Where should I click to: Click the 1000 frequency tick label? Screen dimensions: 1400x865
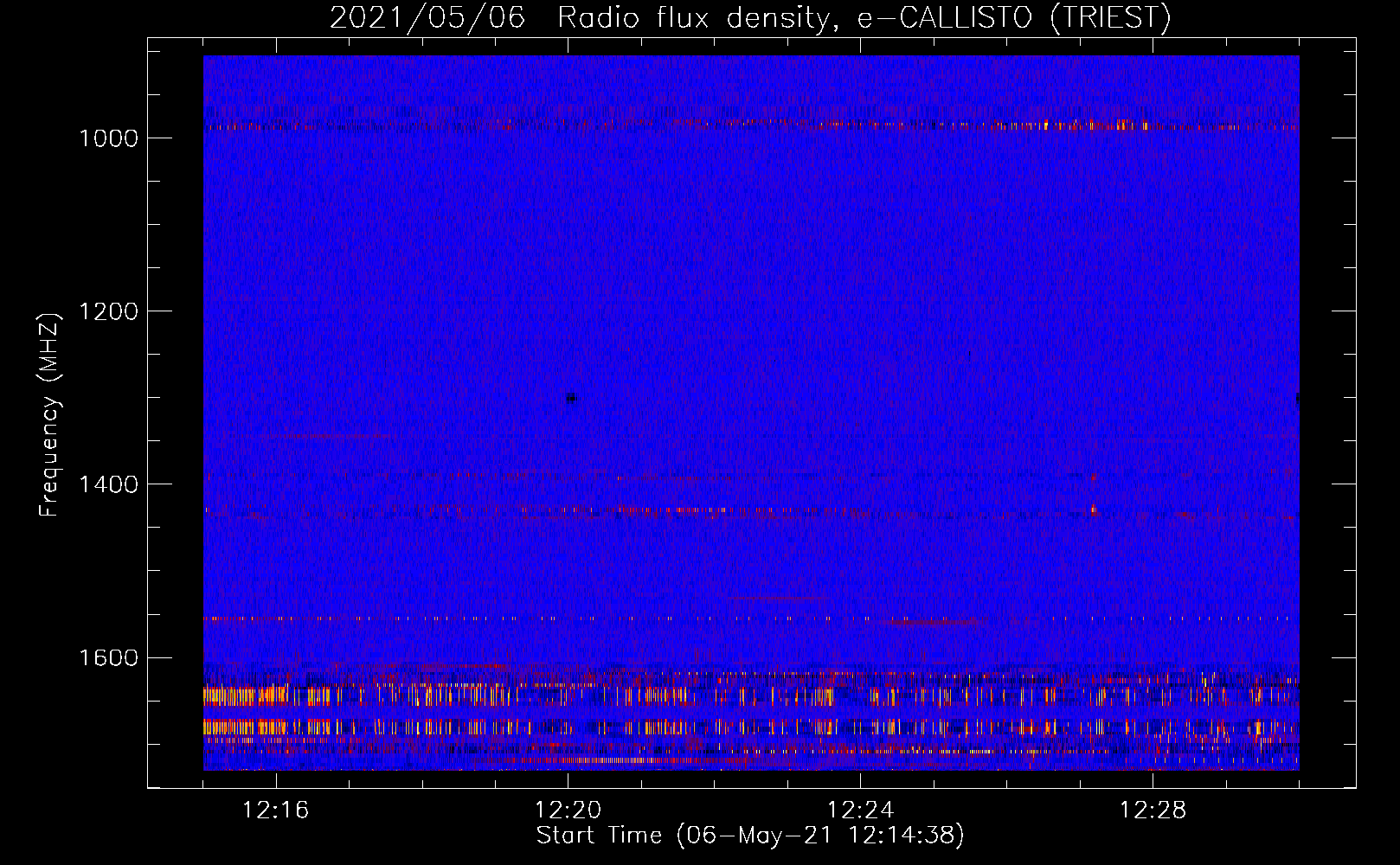108,138
